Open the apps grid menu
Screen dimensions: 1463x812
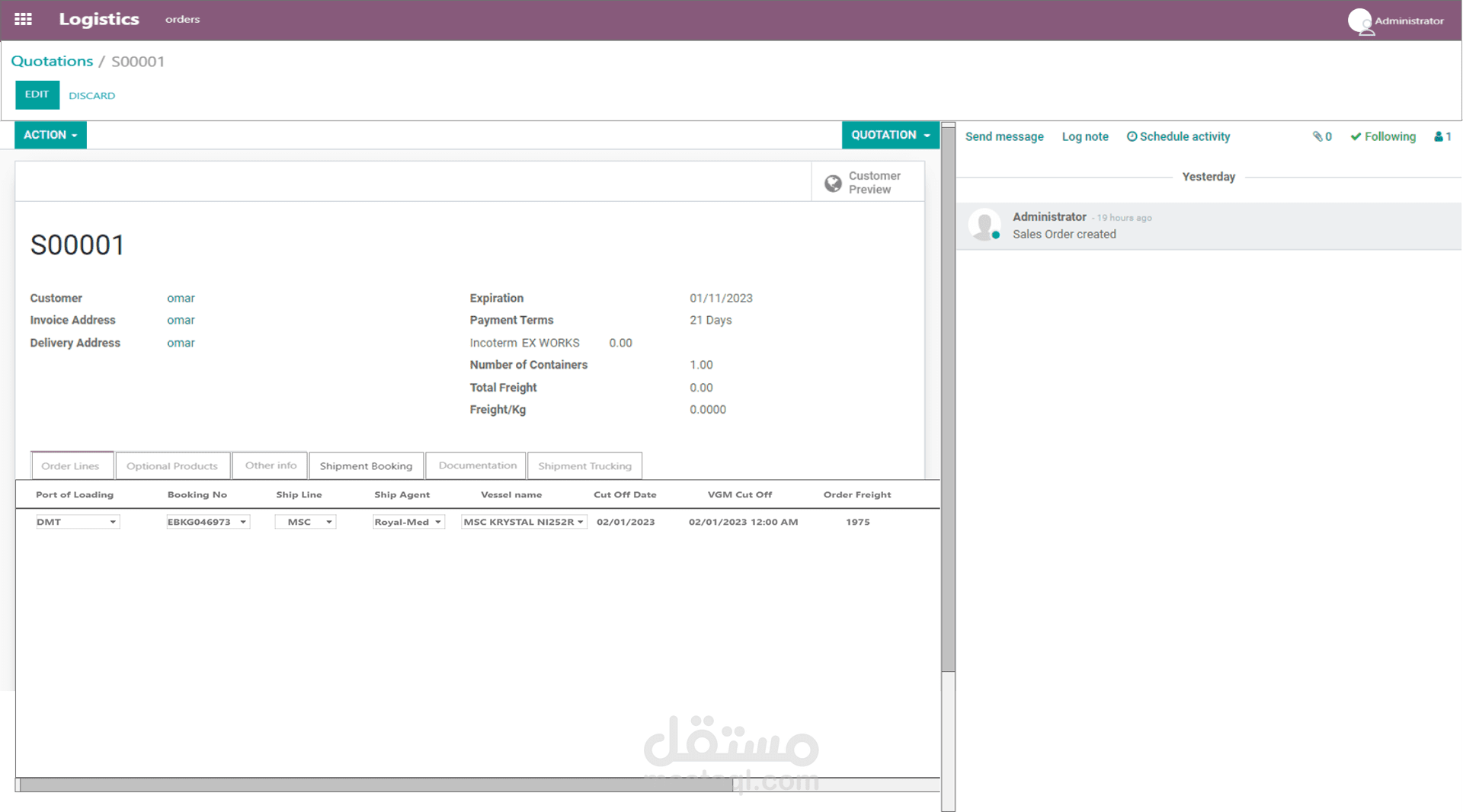click(x=23, y=20)
